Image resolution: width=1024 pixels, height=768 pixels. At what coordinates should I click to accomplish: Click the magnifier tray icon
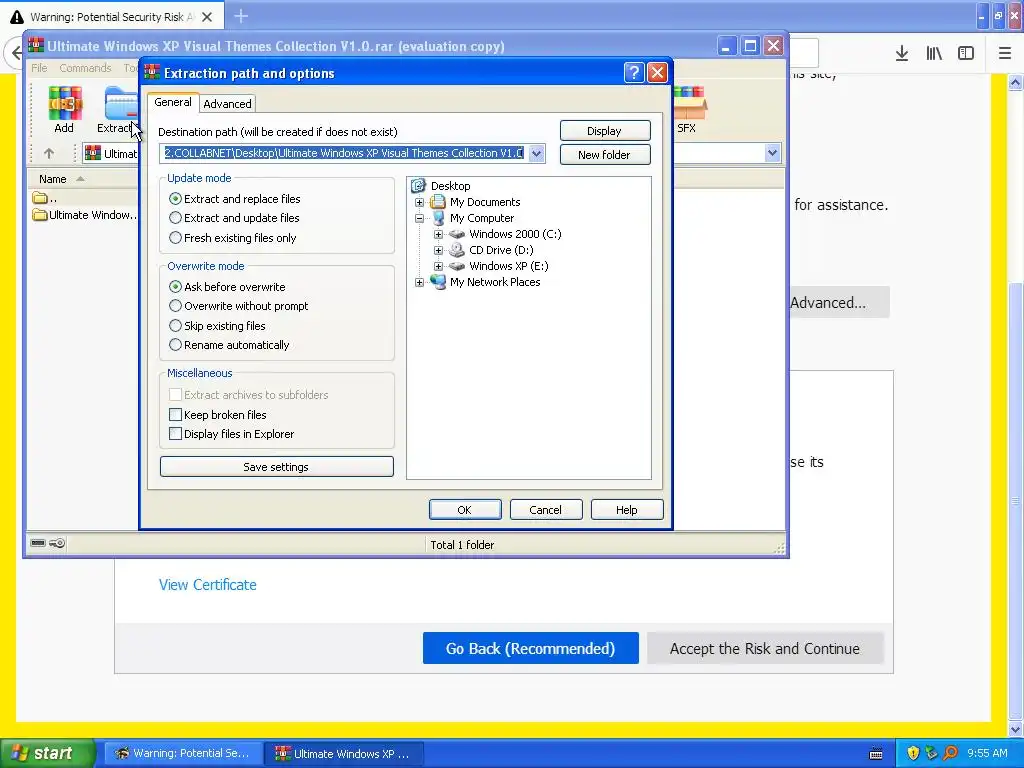click(950, 753)
